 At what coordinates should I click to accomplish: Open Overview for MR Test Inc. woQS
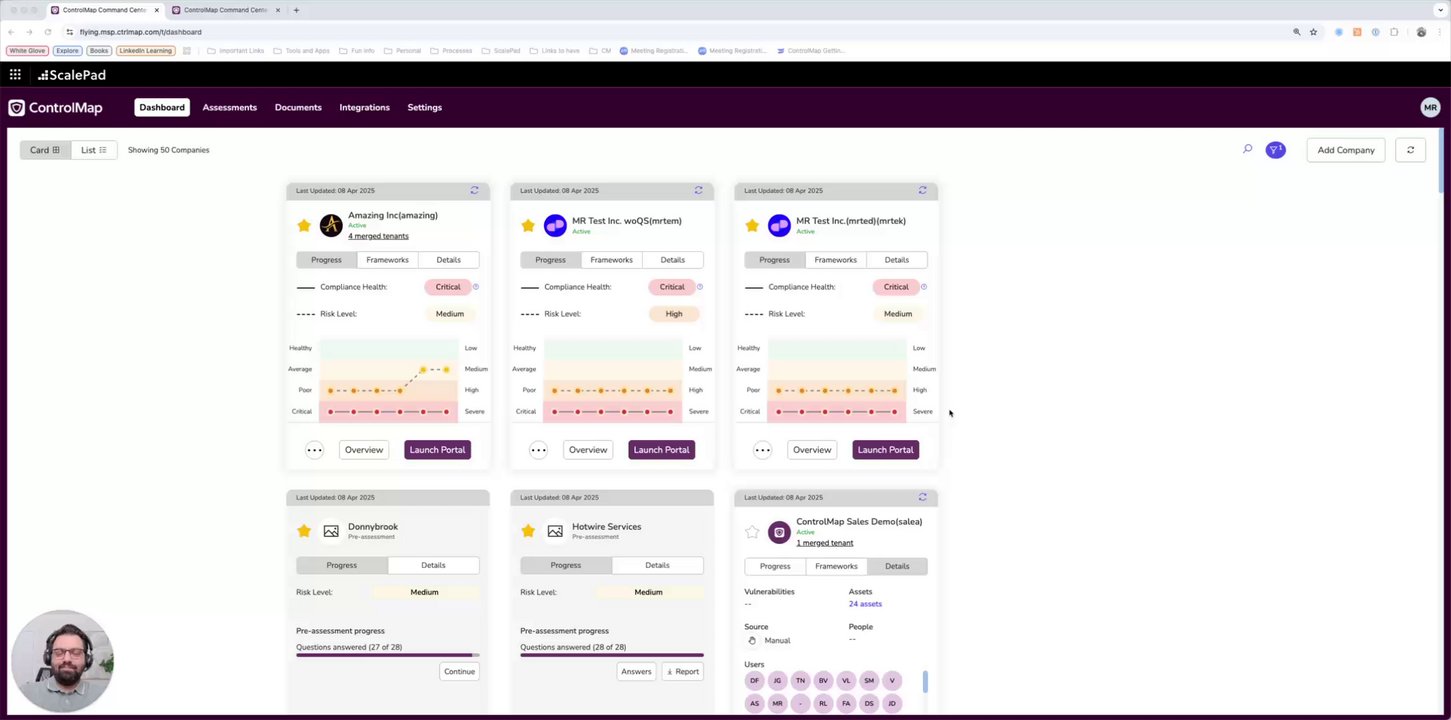(x=588, y=450)
